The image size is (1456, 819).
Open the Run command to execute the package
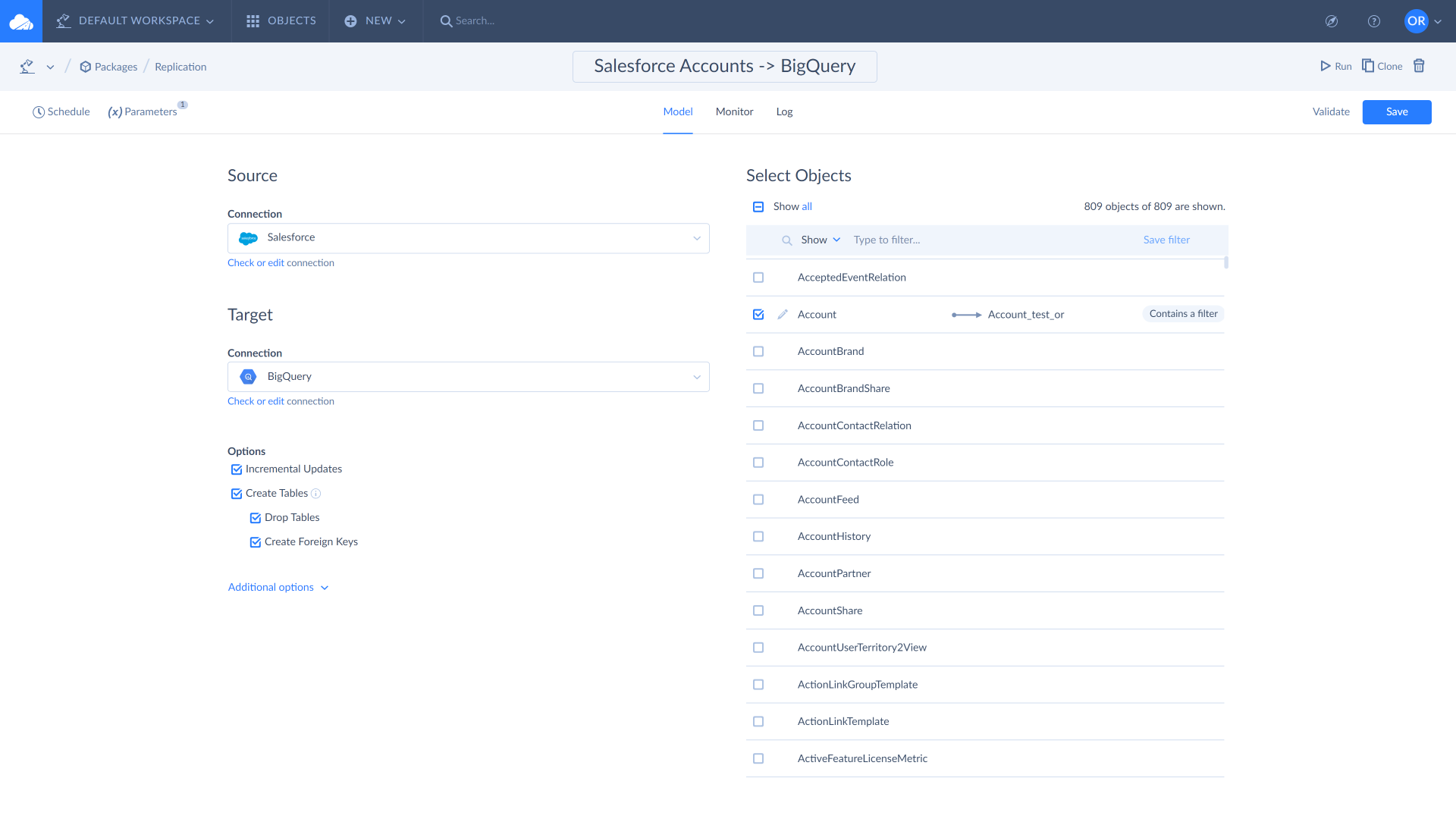pos(1335,66)
